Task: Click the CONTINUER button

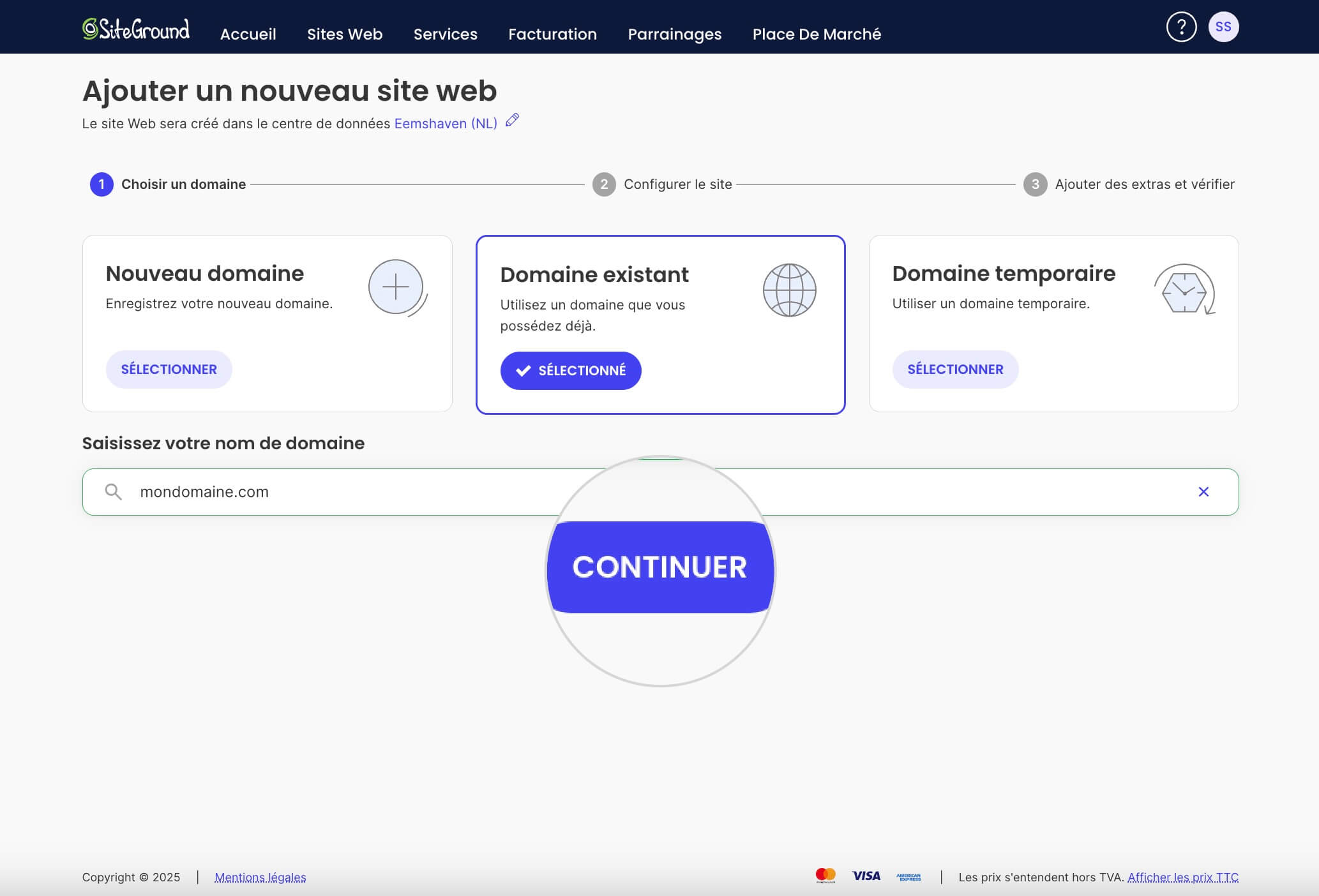Action: 660,567
